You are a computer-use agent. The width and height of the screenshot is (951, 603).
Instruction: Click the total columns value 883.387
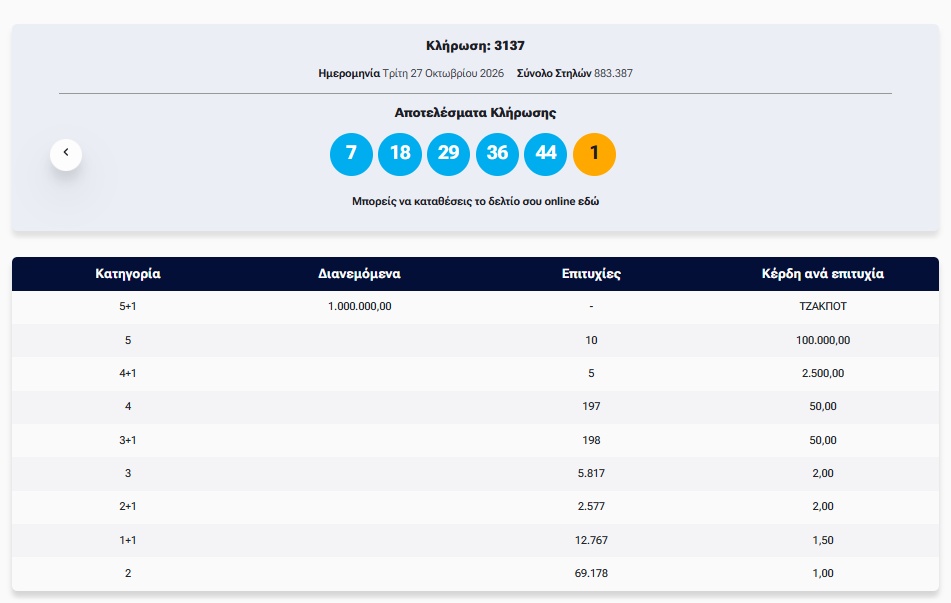(x=613, y=73)
